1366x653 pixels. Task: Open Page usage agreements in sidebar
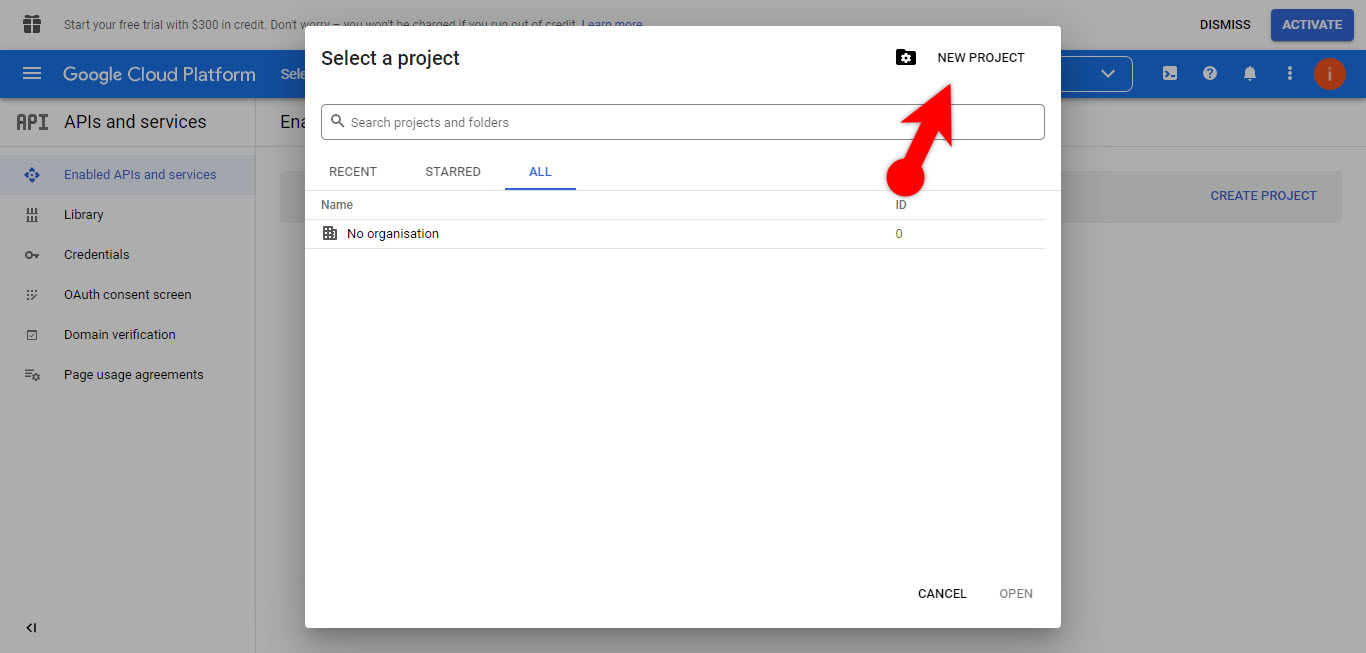click(x=128, y=375)
